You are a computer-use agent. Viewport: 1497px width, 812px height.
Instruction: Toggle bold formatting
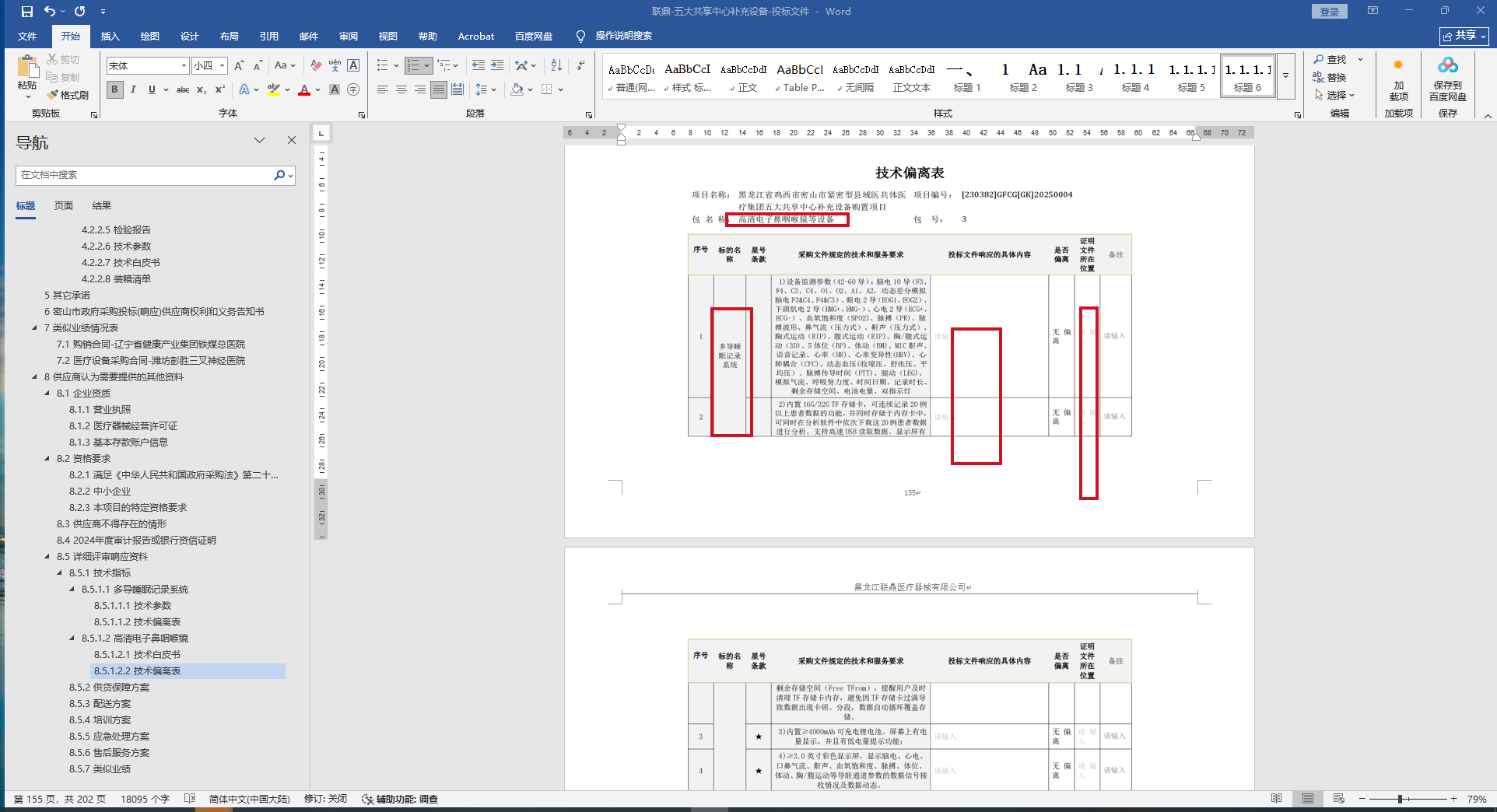(x=114, y=89)
